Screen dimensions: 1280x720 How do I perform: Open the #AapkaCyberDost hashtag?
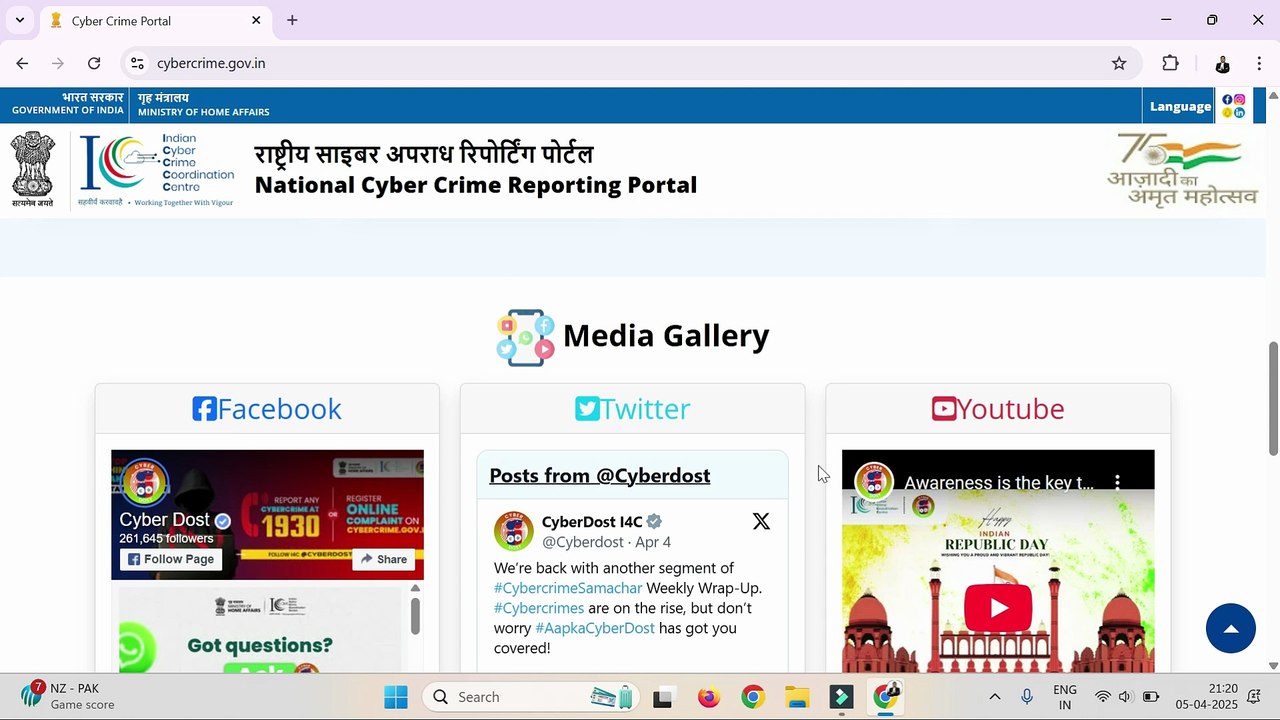(x=595, y=628)
